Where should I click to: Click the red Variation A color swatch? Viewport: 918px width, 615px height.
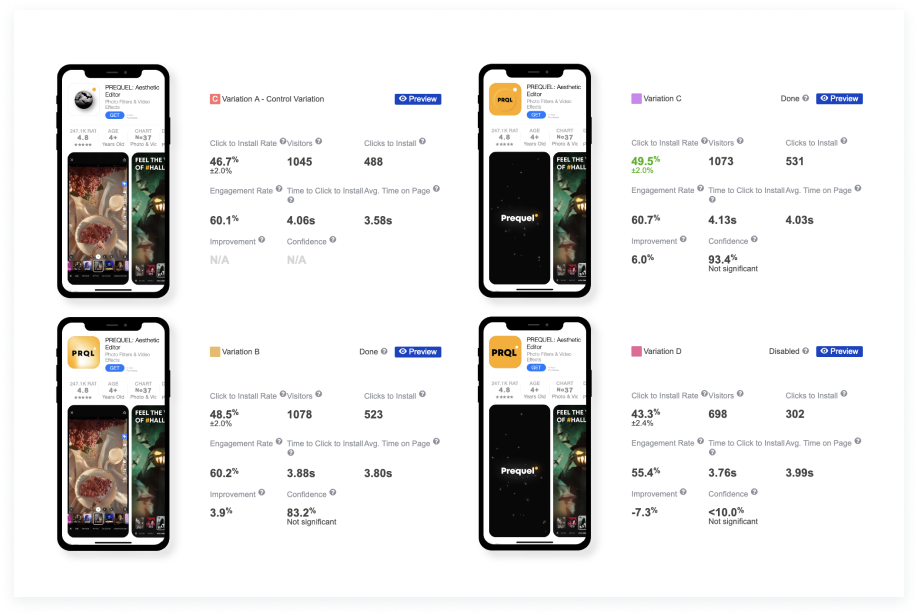[215, 99]
